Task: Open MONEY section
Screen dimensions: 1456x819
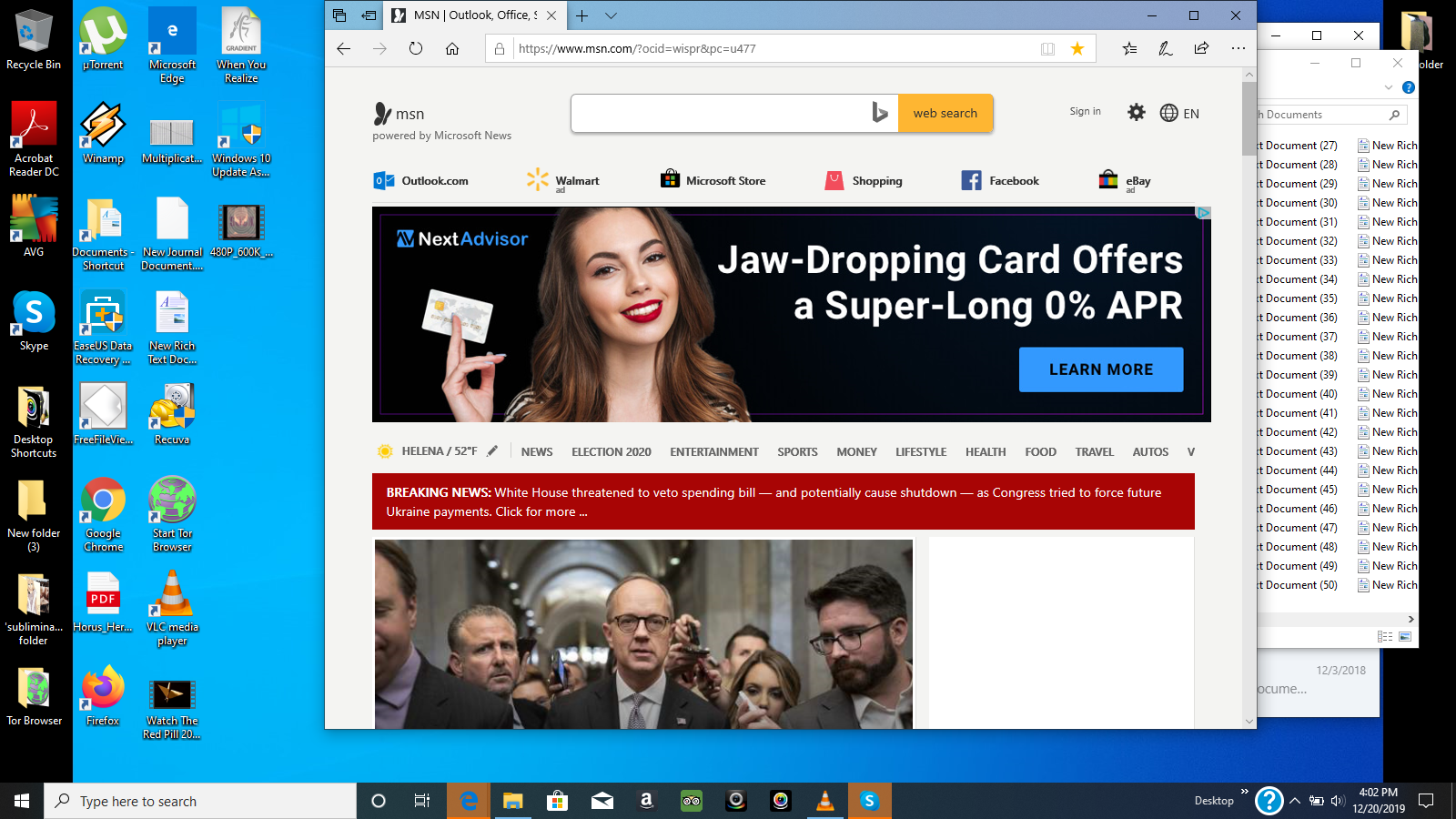Action: tap(857, 451)
